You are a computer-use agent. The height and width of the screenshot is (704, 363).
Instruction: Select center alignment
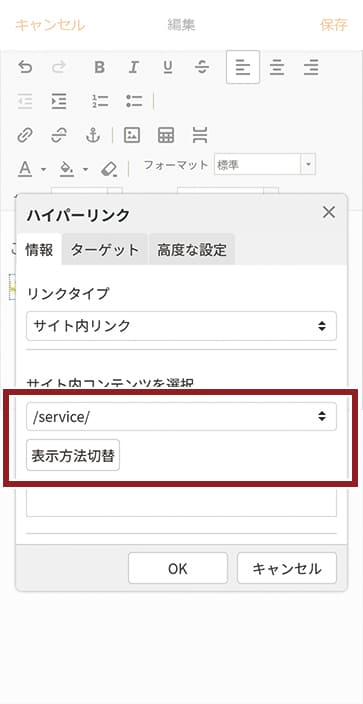pos(277,67)
